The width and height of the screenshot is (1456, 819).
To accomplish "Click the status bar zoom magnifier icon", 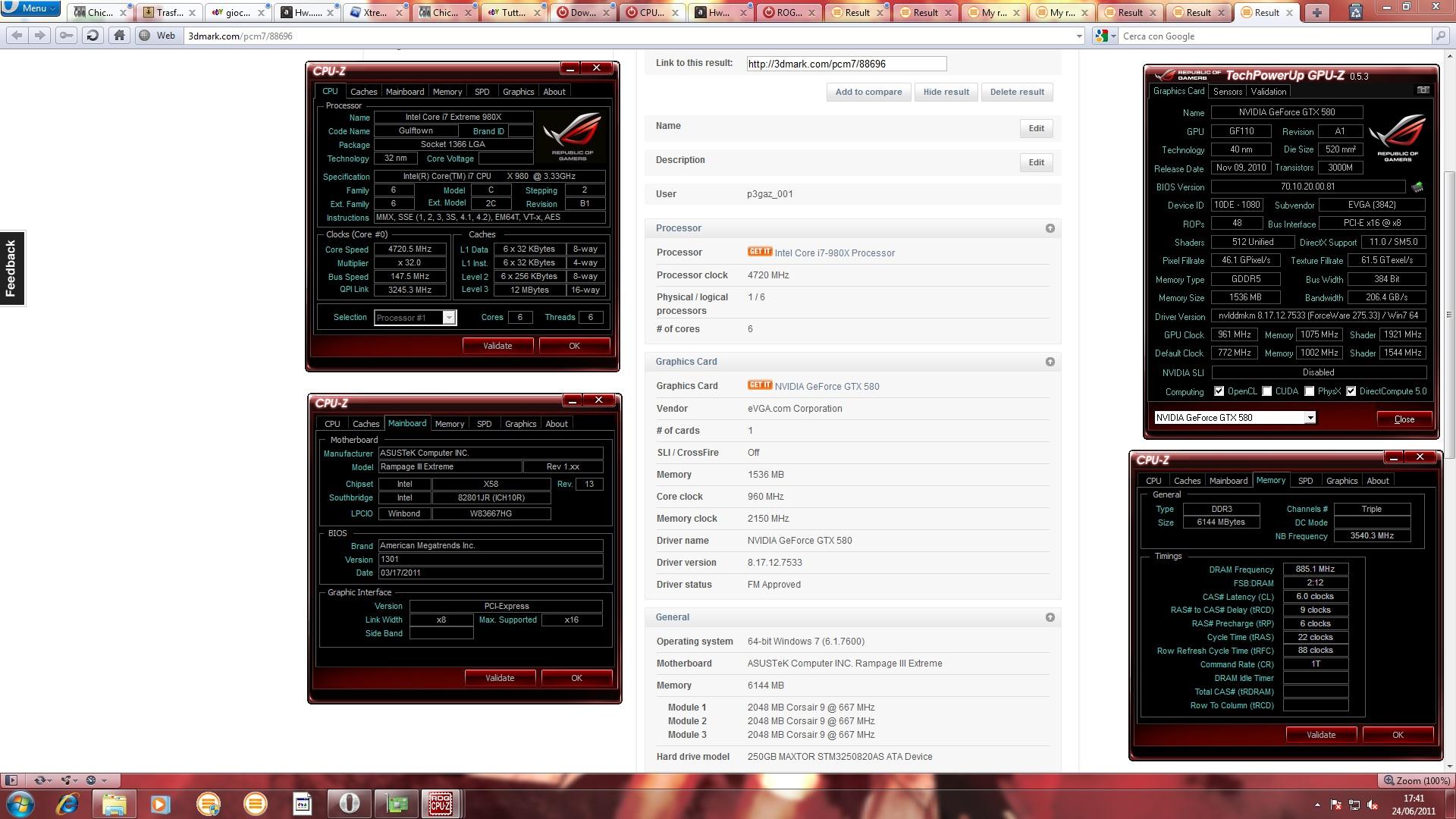I will pos(1389,780).
